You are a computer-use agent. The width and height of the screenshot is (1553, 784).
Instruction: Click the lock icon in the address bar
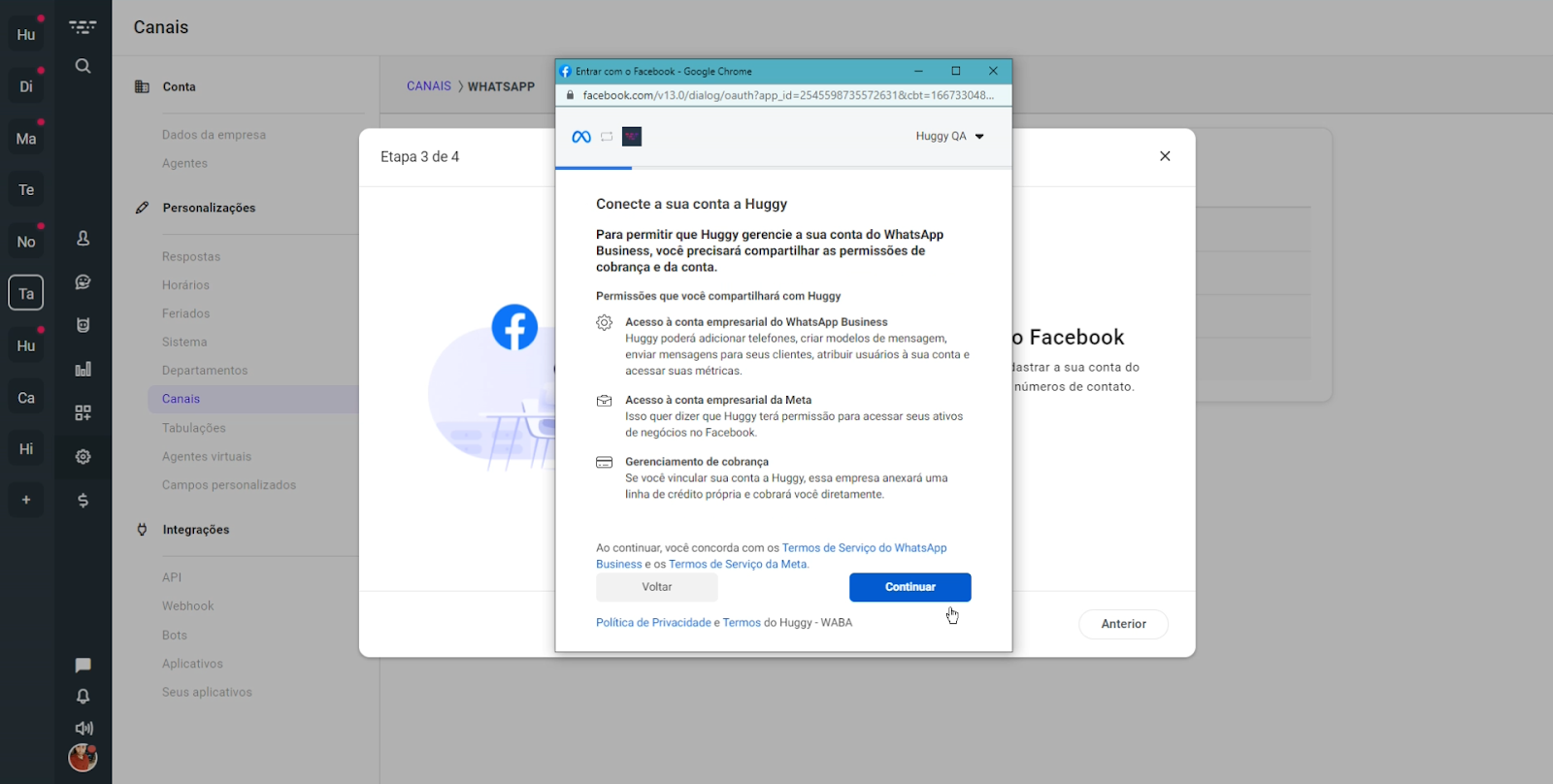(570, 95)
